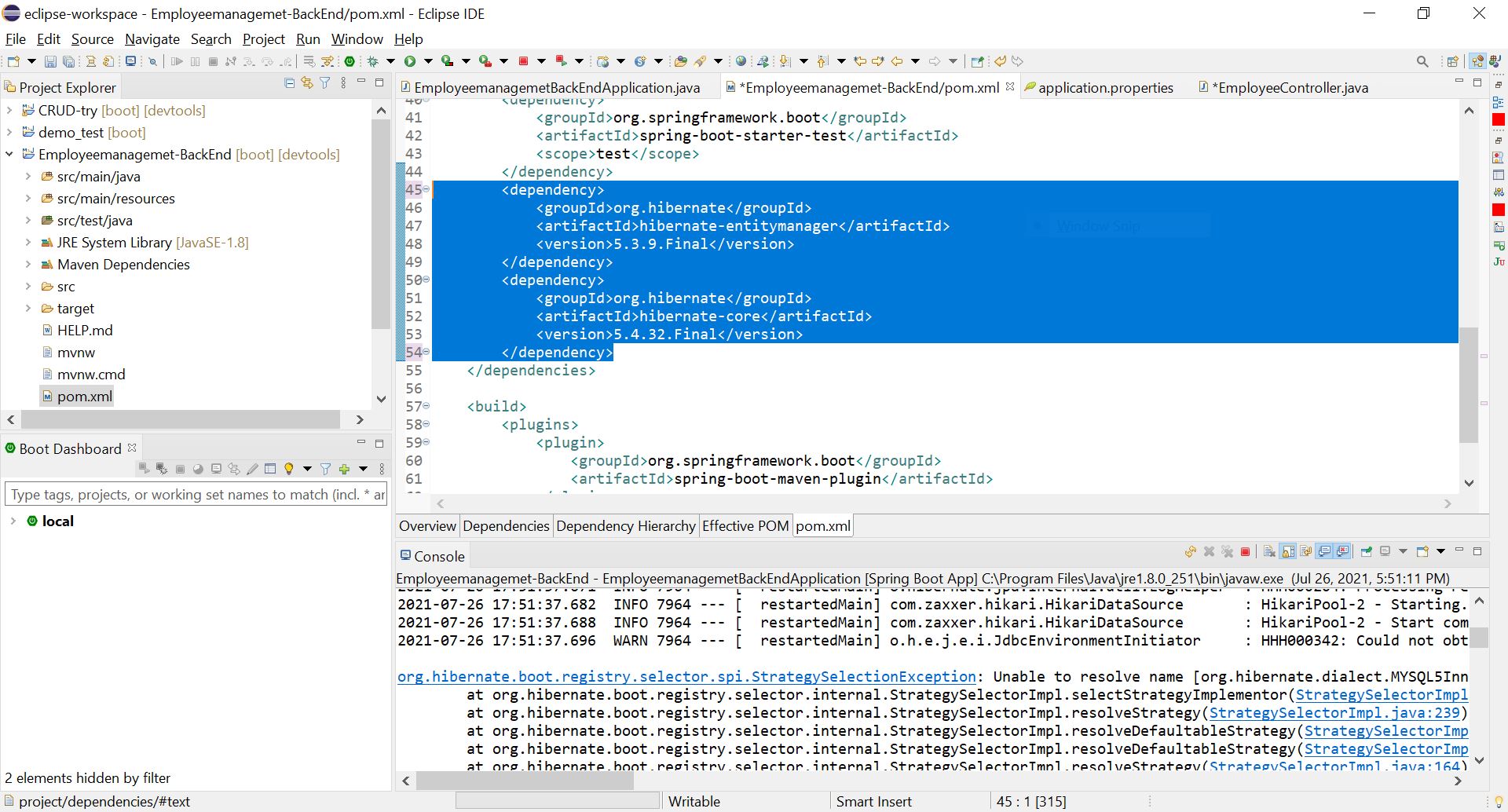The height and width of the screenshot is (812, 1508).
Task: Click the console horizontal scrollbar thumb
Action: 525,781
